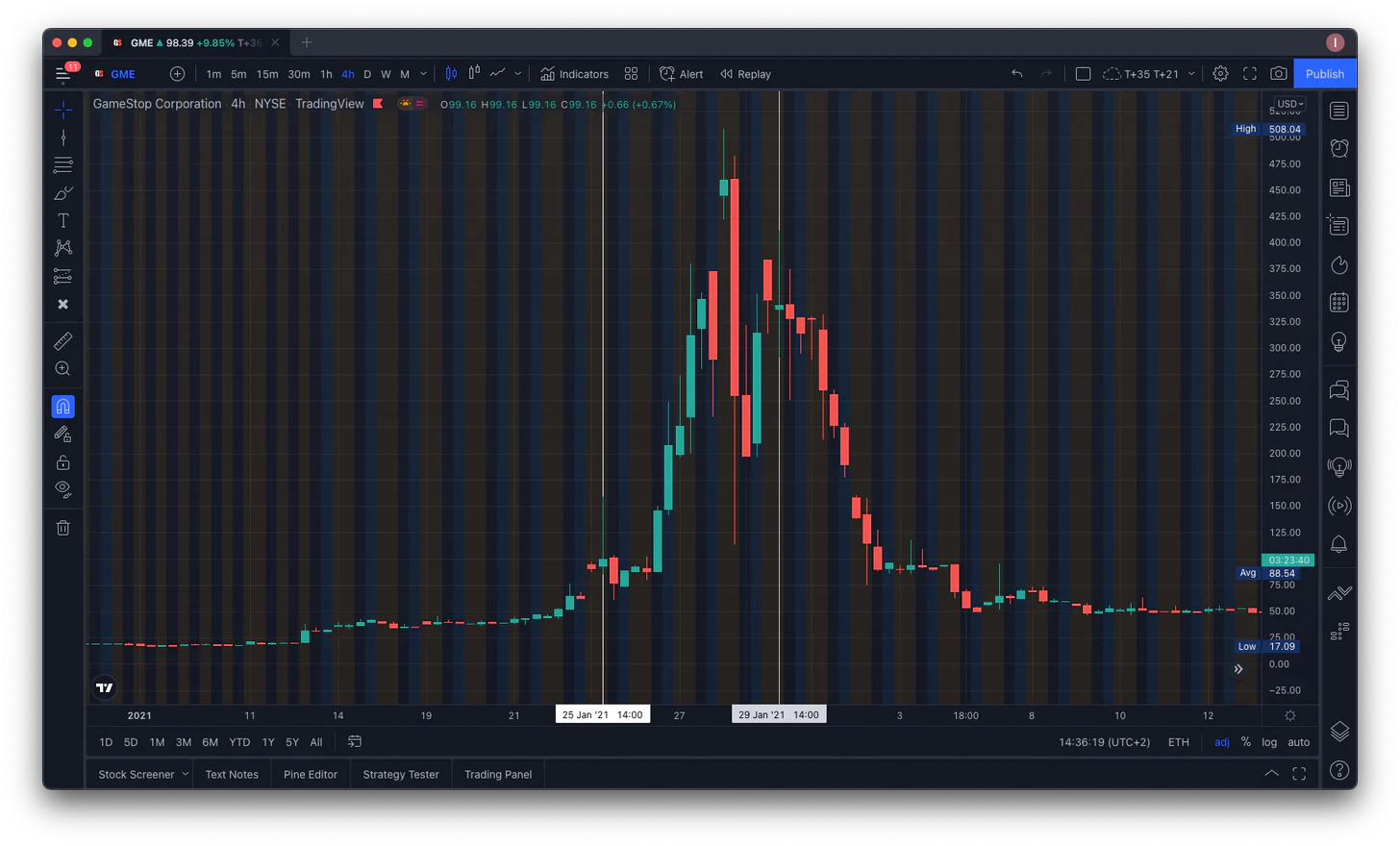Select the ruler measure tool
The height and width of the screenshot is (846, 1400).
click(62, 341)
